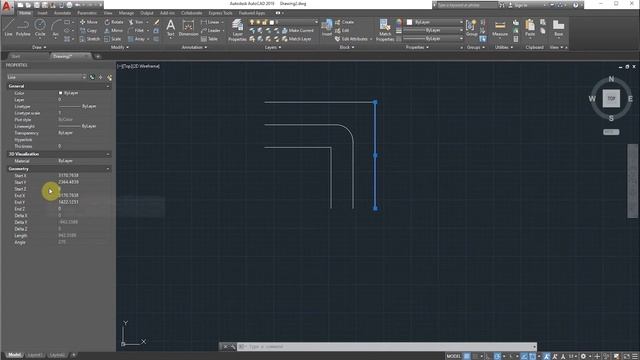Click the Insert block icon
640x360 pixels.
tap(327, 28)
